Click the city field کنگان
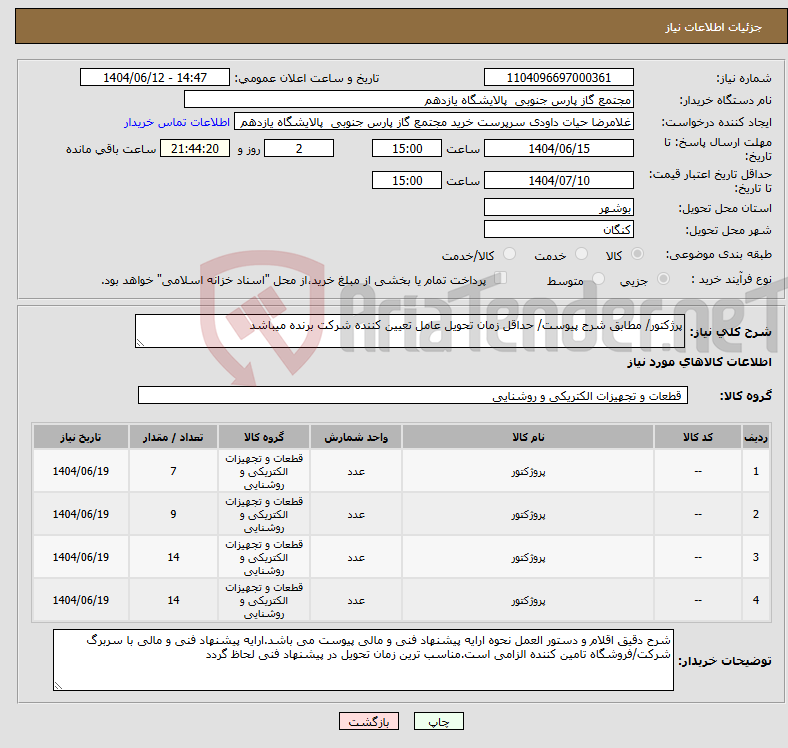 pos(558,229)
